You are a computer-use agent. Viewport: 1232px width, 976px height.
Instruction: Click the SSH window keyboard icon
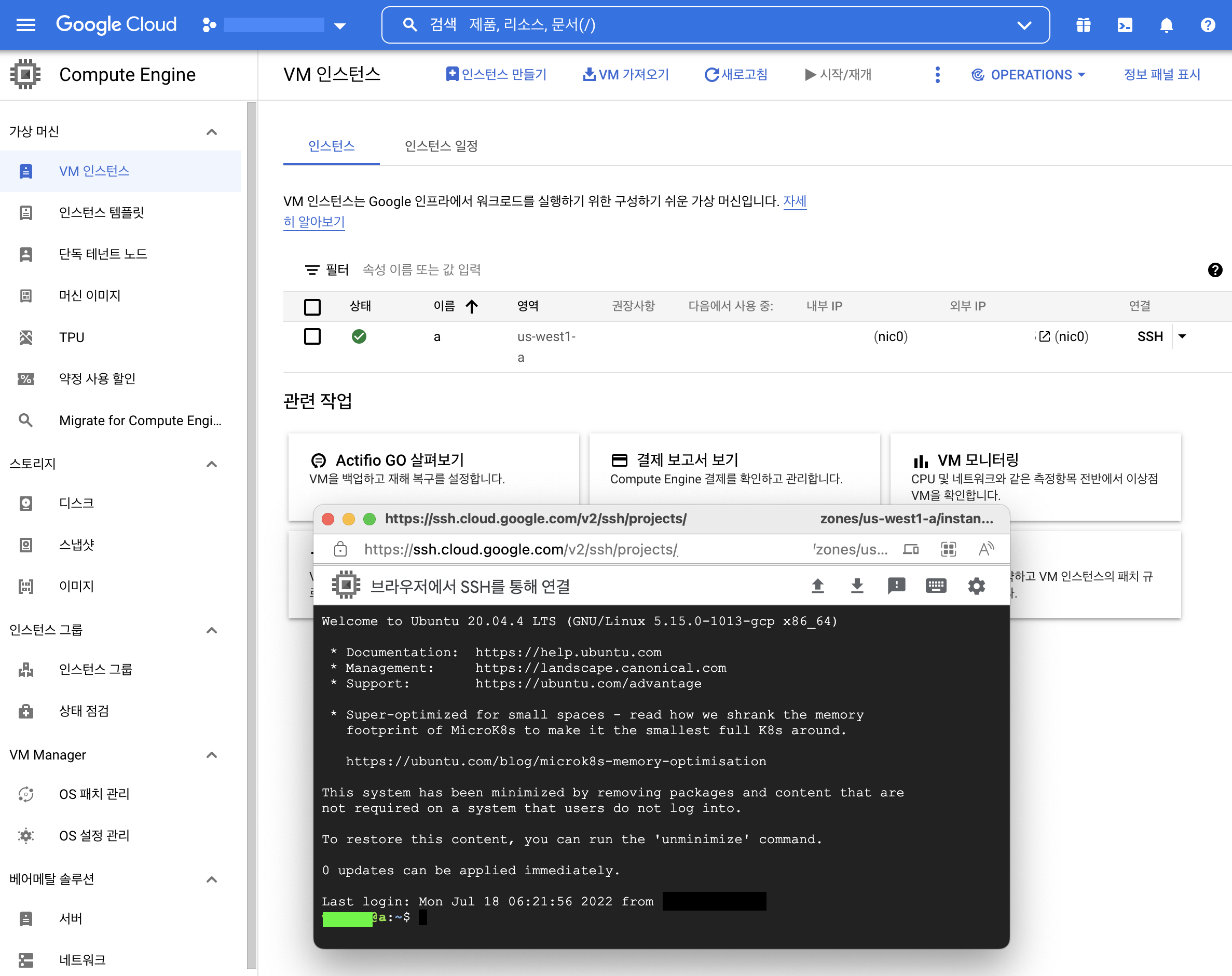(936, 586)
